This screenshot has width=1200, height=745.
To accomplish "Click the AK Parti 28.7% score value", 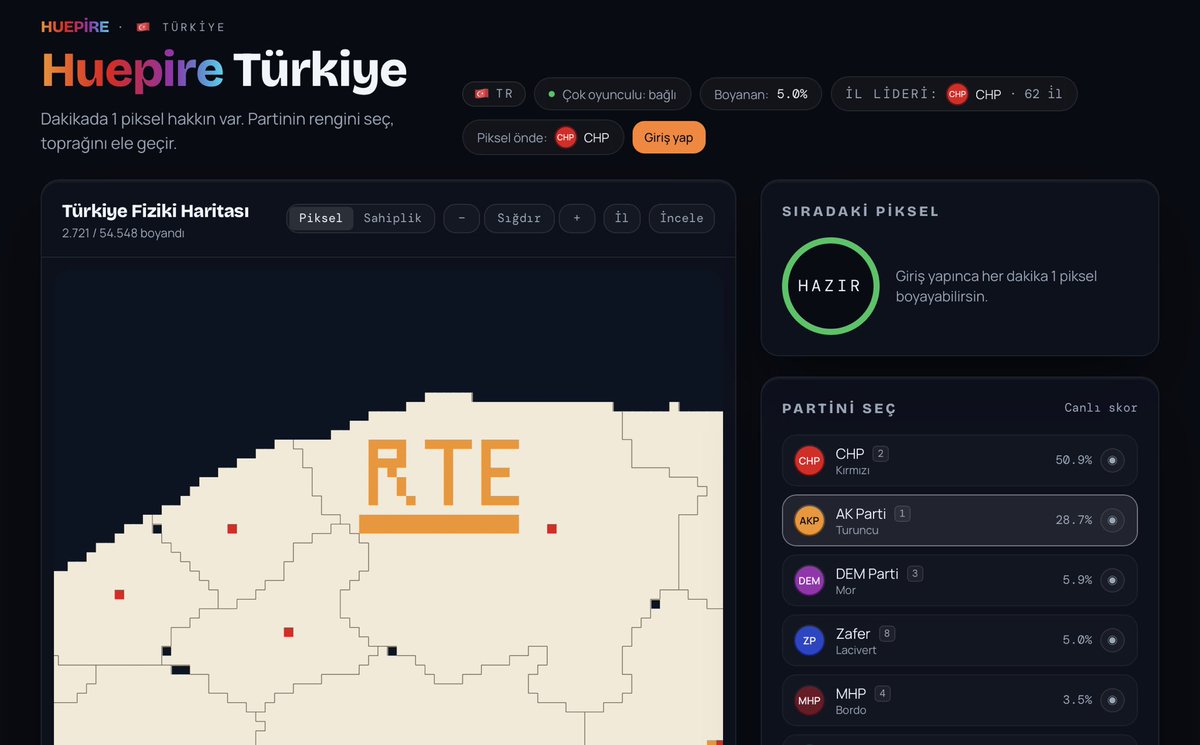I will click(x=1073, y=520).
